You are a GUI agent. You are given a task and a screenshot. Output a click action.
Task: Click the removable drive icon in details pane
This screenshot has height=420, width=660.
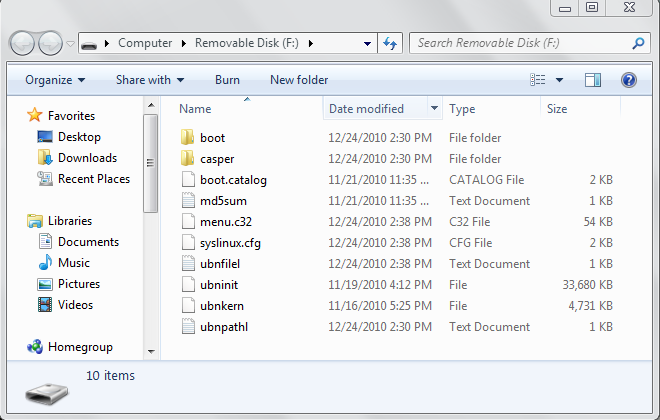point(46,393)
